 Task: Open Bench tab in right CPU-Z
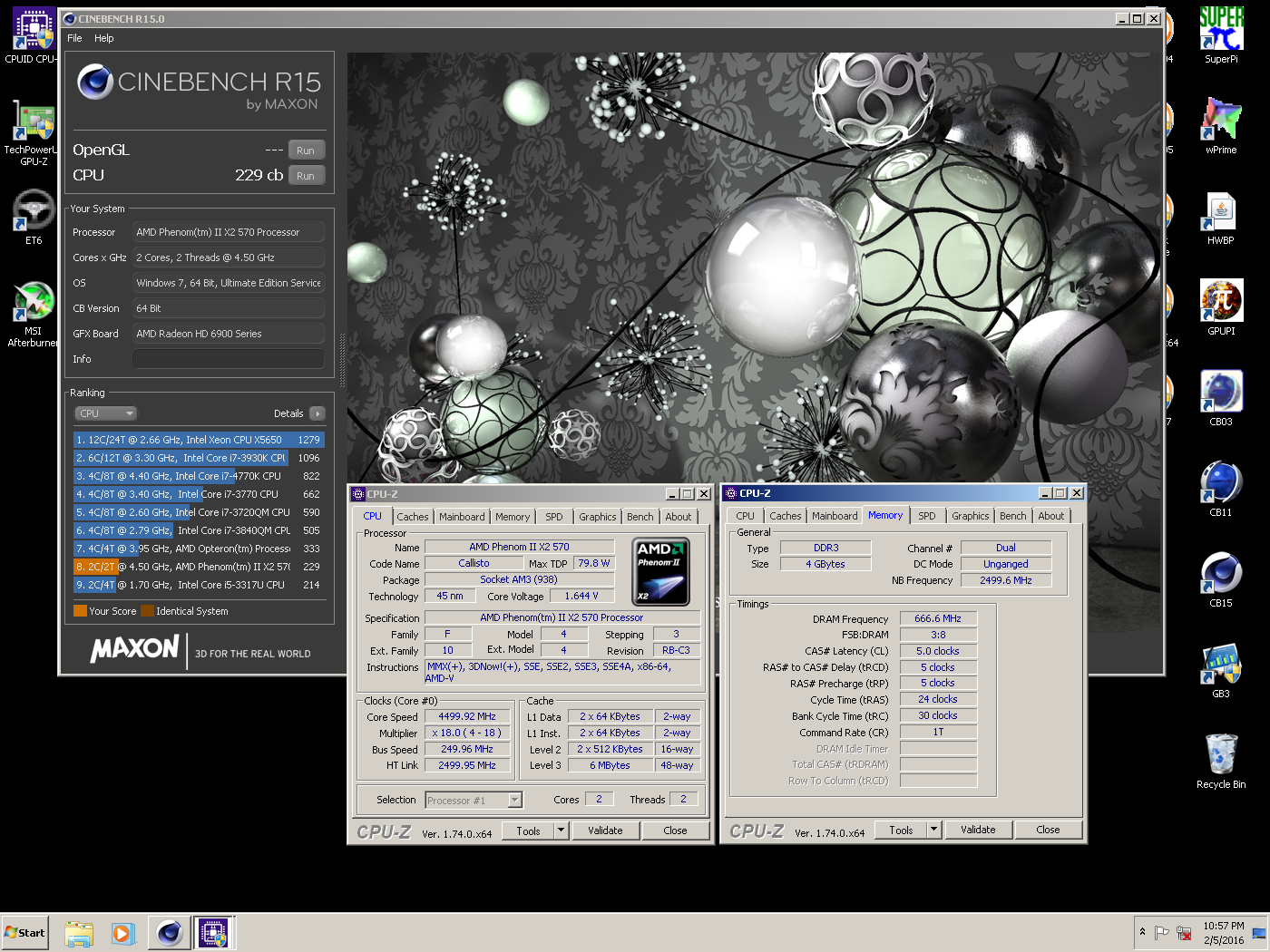click(1013, 516)
